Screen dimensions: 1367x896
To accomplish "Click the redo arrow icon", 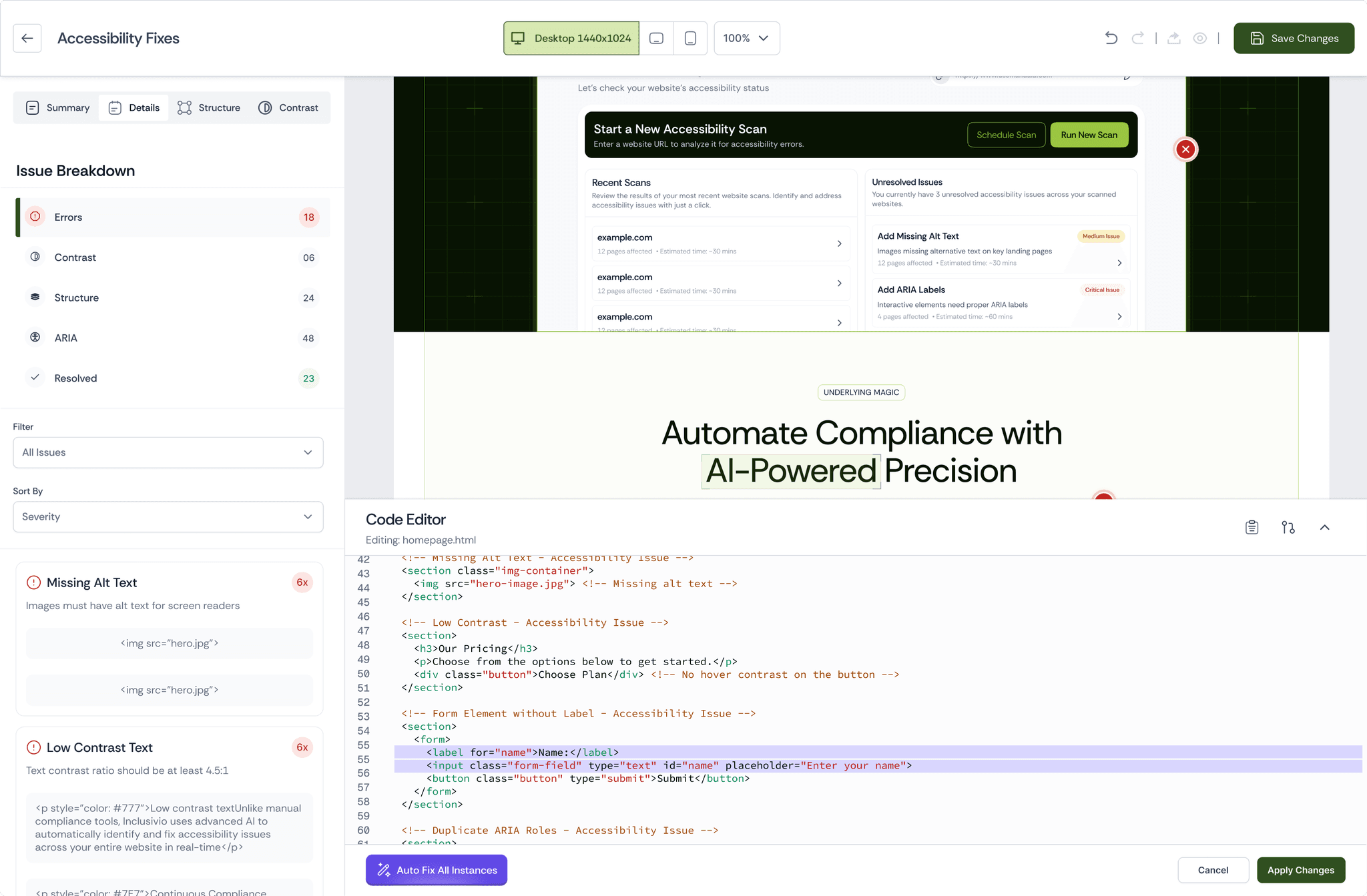I will click(1137, 38).
